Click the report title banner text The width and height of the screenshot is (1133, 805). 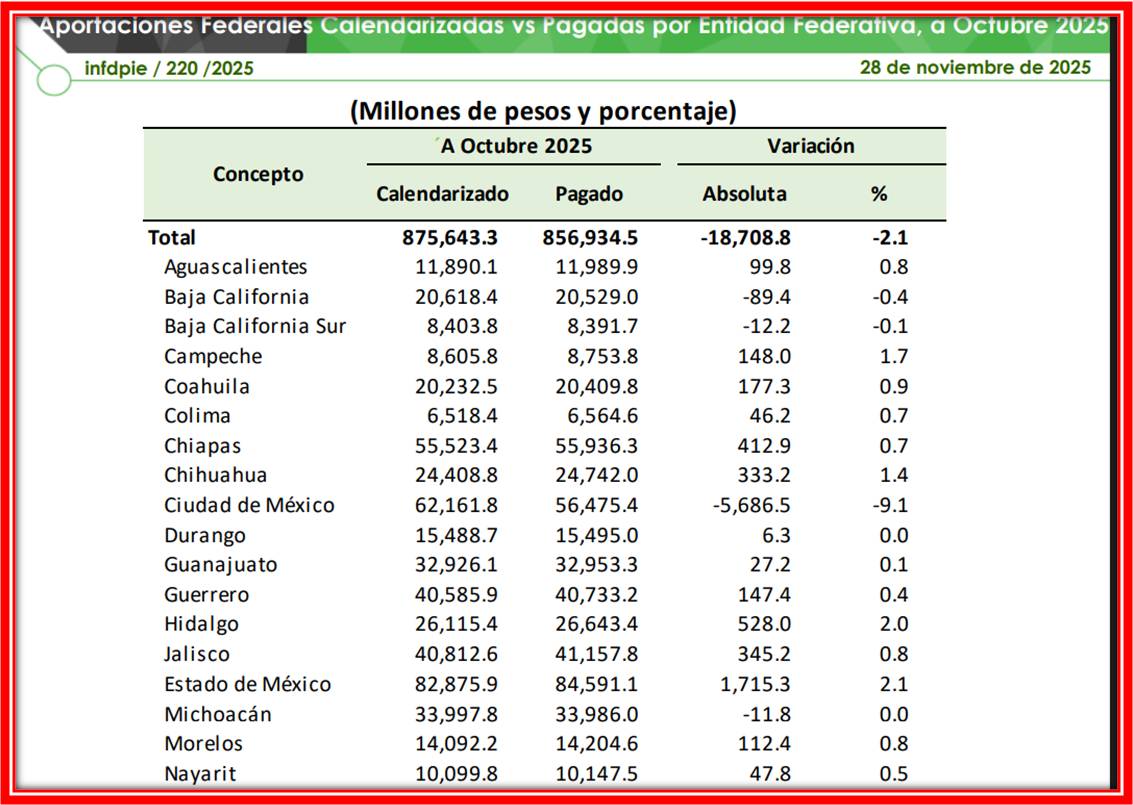click(x=573, y=25)
